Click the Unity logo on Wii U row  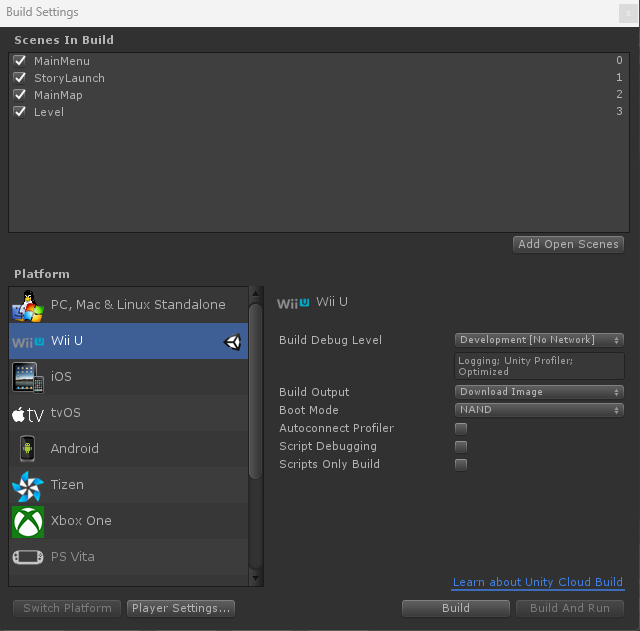233,342
